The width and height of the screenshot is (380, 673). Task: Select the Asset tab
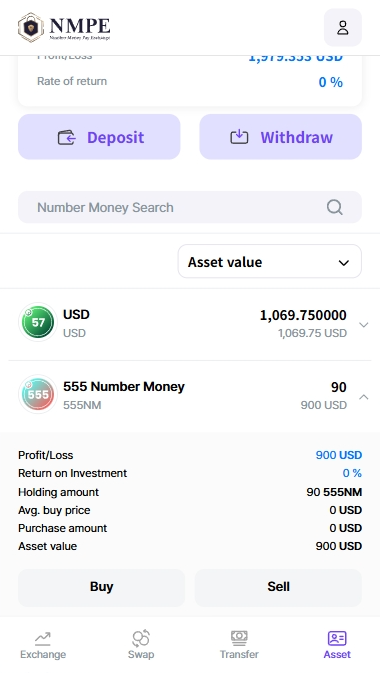(x=337, y=645)
